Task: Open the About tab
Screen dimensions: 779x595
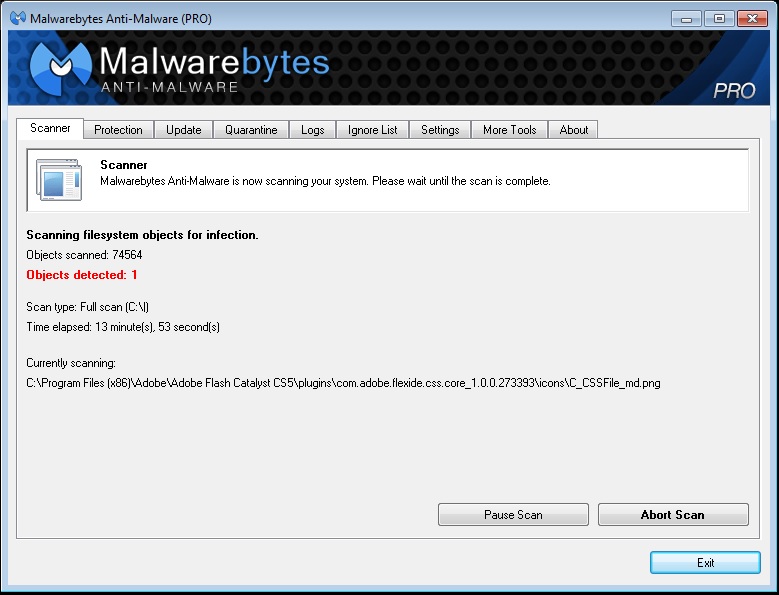Action: pos(574,130)
